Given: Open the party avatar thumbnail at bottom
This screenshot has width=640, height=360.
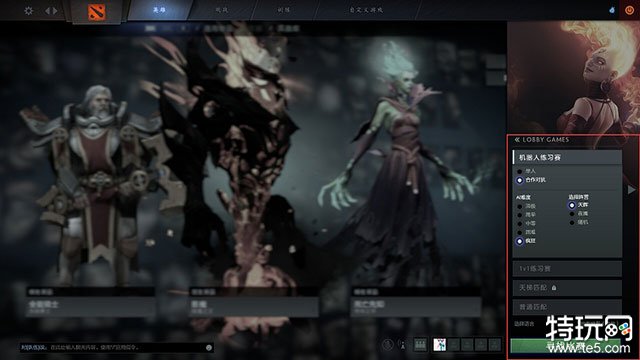Looking at the screenshot, I should point(439,344).
